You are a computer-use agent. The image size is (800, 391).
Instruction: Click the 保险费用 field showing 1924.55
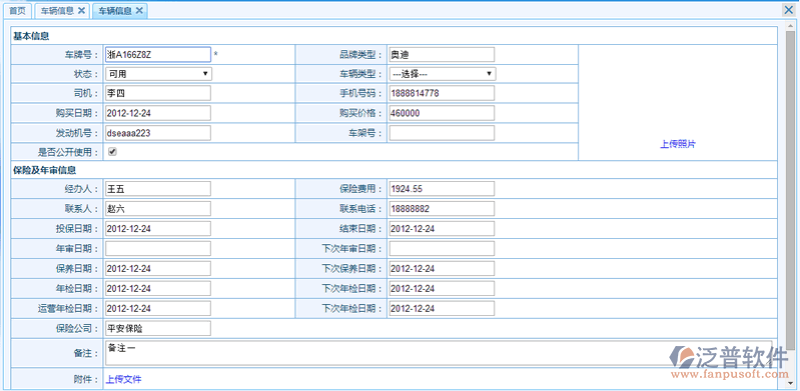(441, 189)
